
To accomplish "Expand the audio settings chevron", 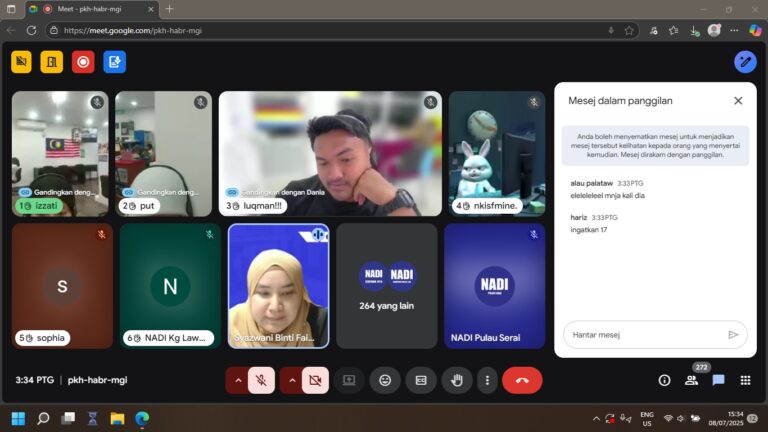I will point(238,380).
